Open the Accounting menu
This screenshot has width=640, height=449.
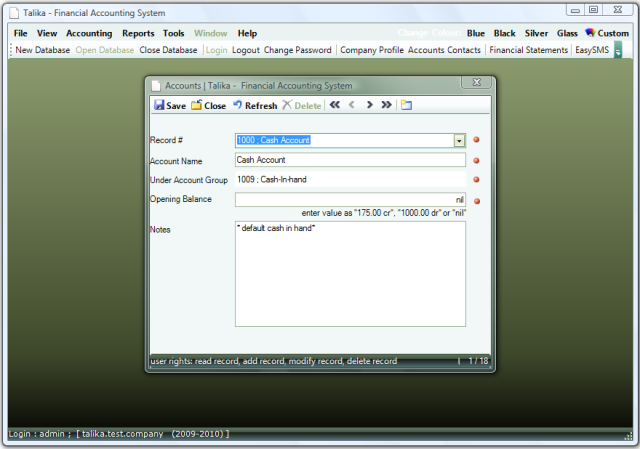pyautogui.click(x=89, y=33)
